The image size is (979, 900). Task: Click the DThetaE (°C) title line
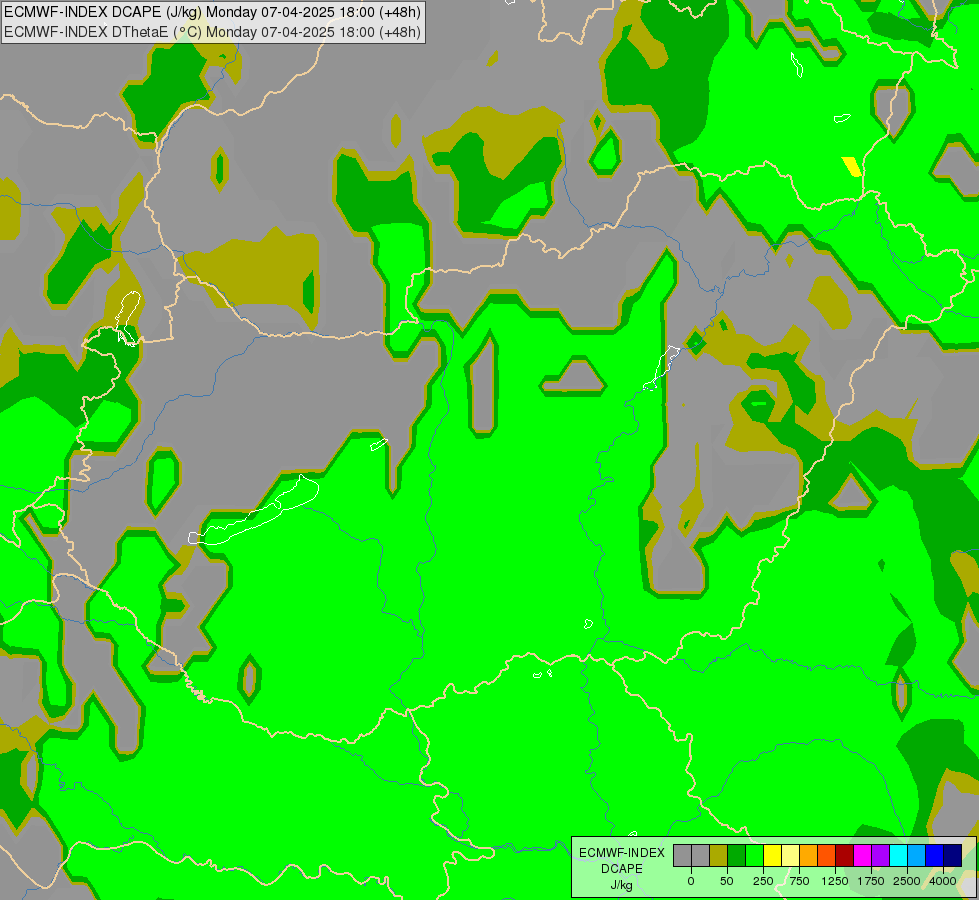(x=213, y=32)
